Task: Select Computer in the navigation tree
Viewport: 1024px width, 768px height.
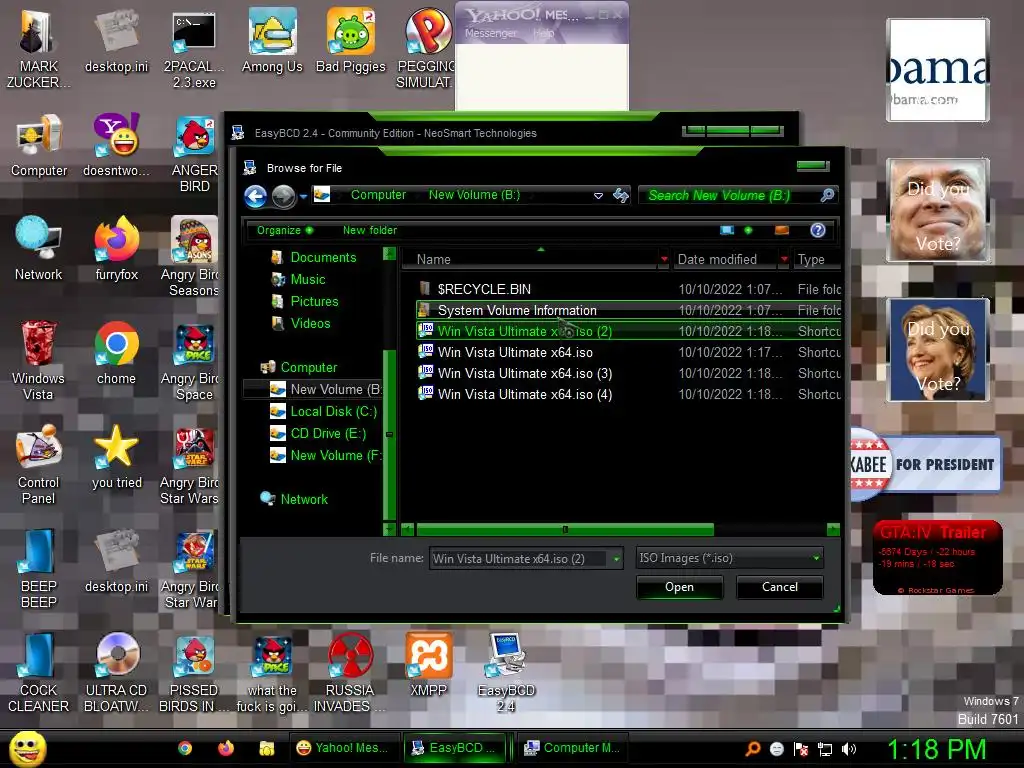Action: (x=298, y=367)
